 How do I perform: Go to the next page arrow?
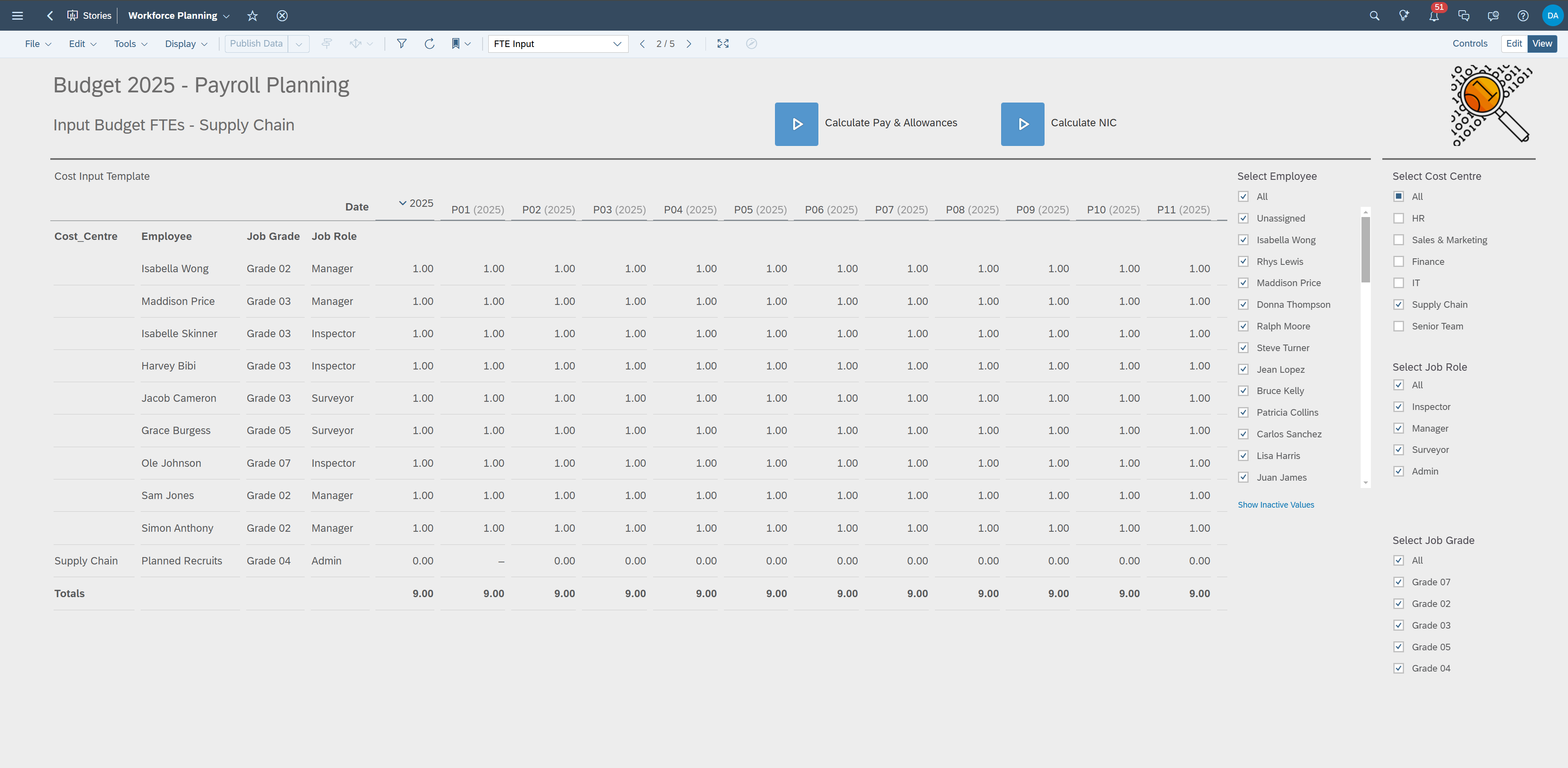tap(689, 44)
